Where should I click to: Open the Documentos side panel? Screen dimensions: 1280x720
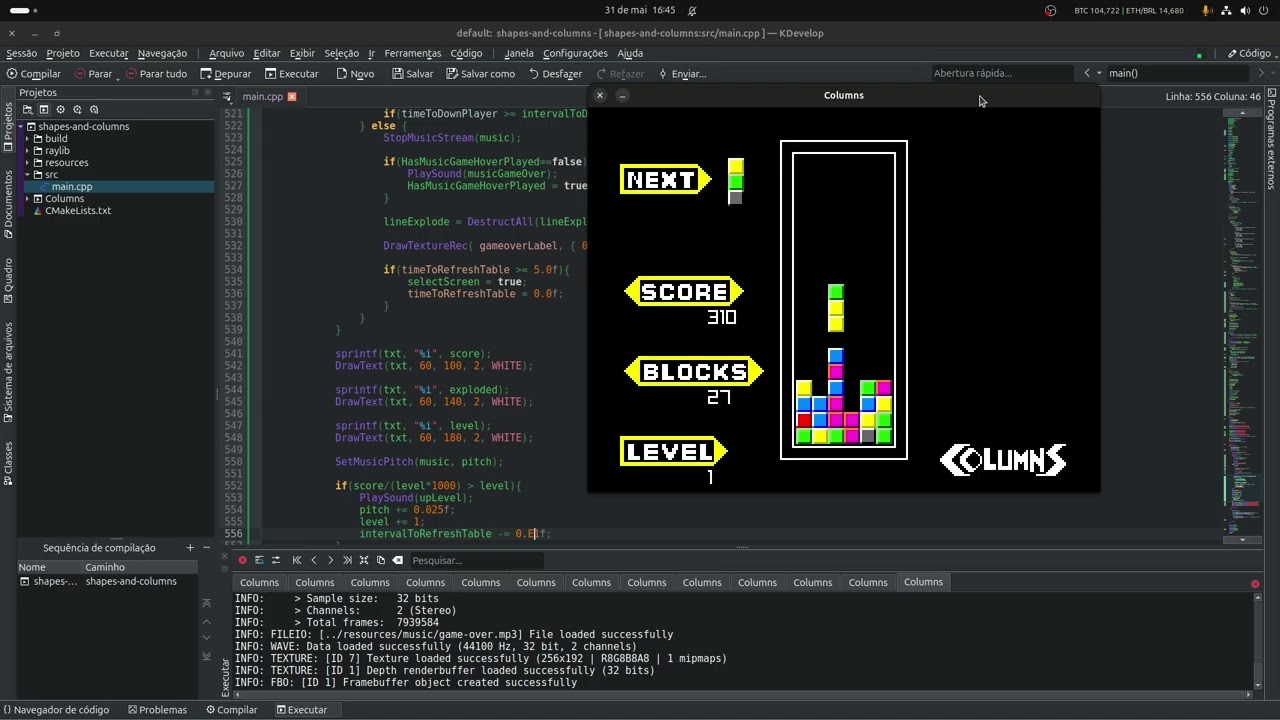(8, 204)
